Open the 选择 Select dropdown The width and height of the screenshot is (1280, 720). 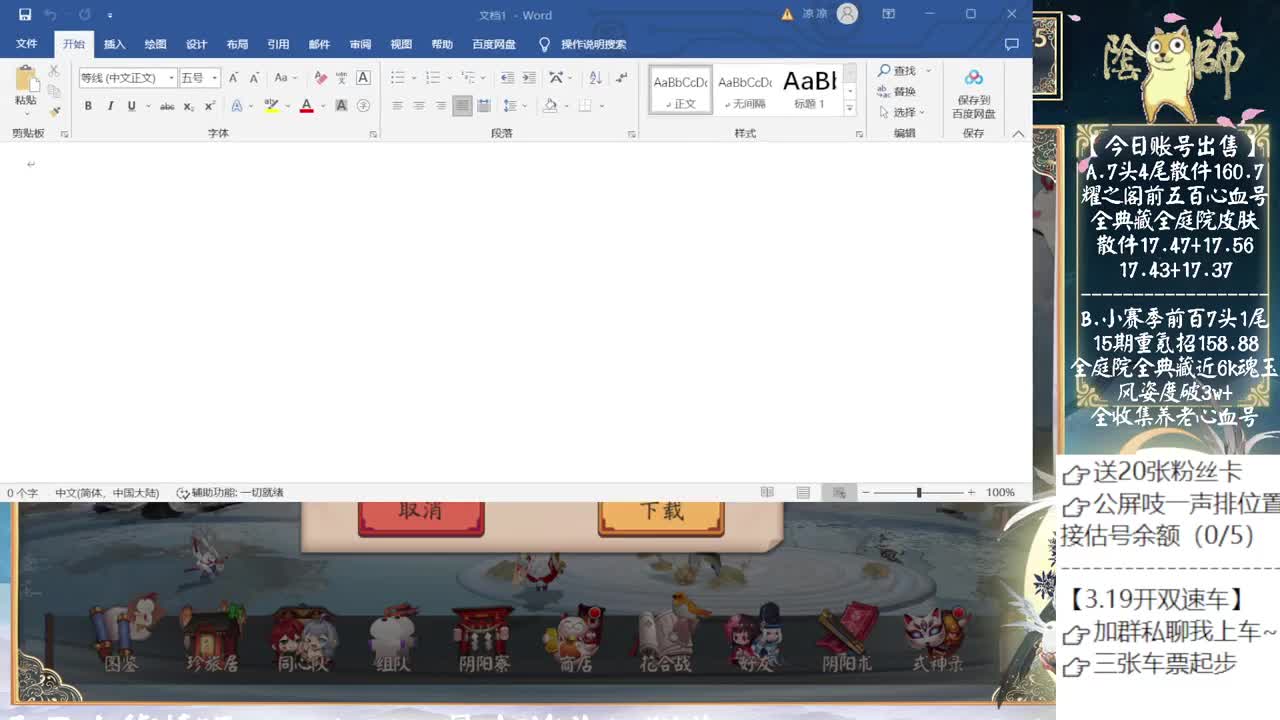[901, 112]
